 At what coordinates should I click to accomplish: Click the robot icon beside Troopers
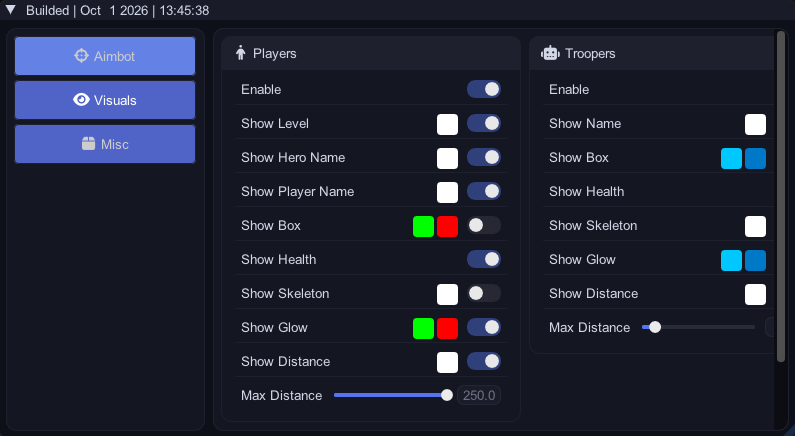(550, 53)
